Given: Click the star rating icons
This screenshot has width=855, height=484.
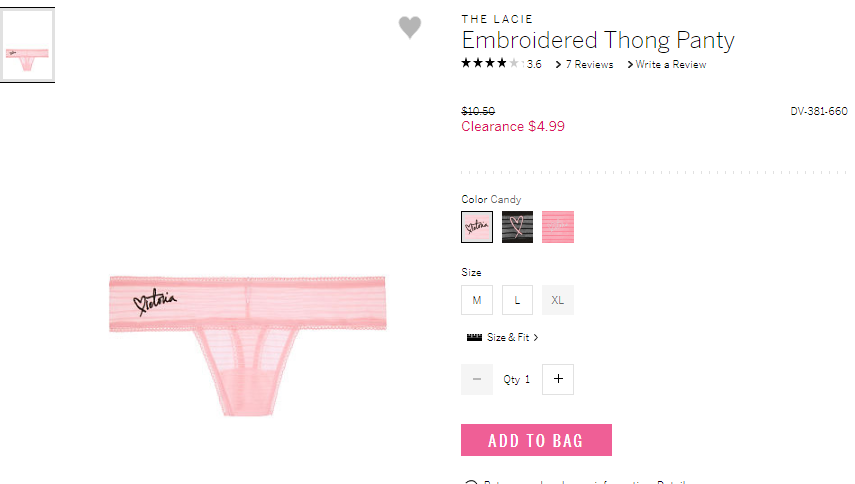Looking at the screenshot, I should click(x=490, y=63).
